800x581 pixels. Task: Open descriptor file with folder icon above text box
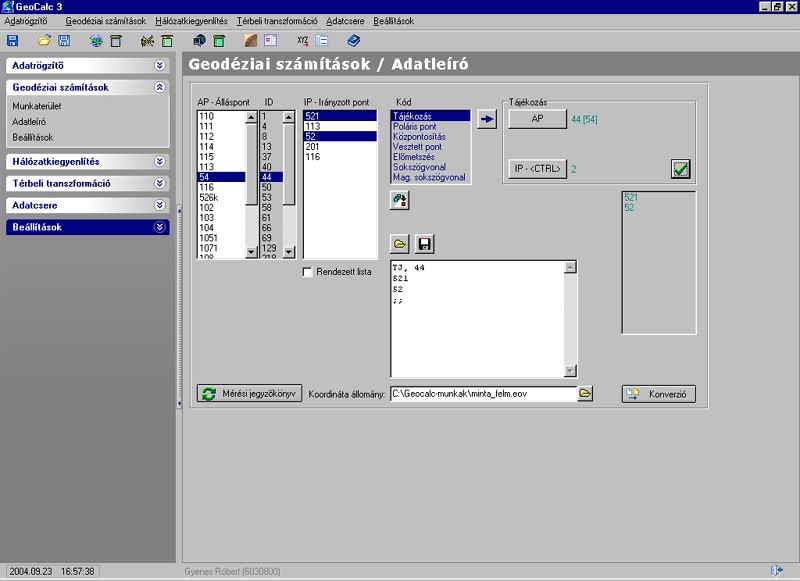[399, 244]
